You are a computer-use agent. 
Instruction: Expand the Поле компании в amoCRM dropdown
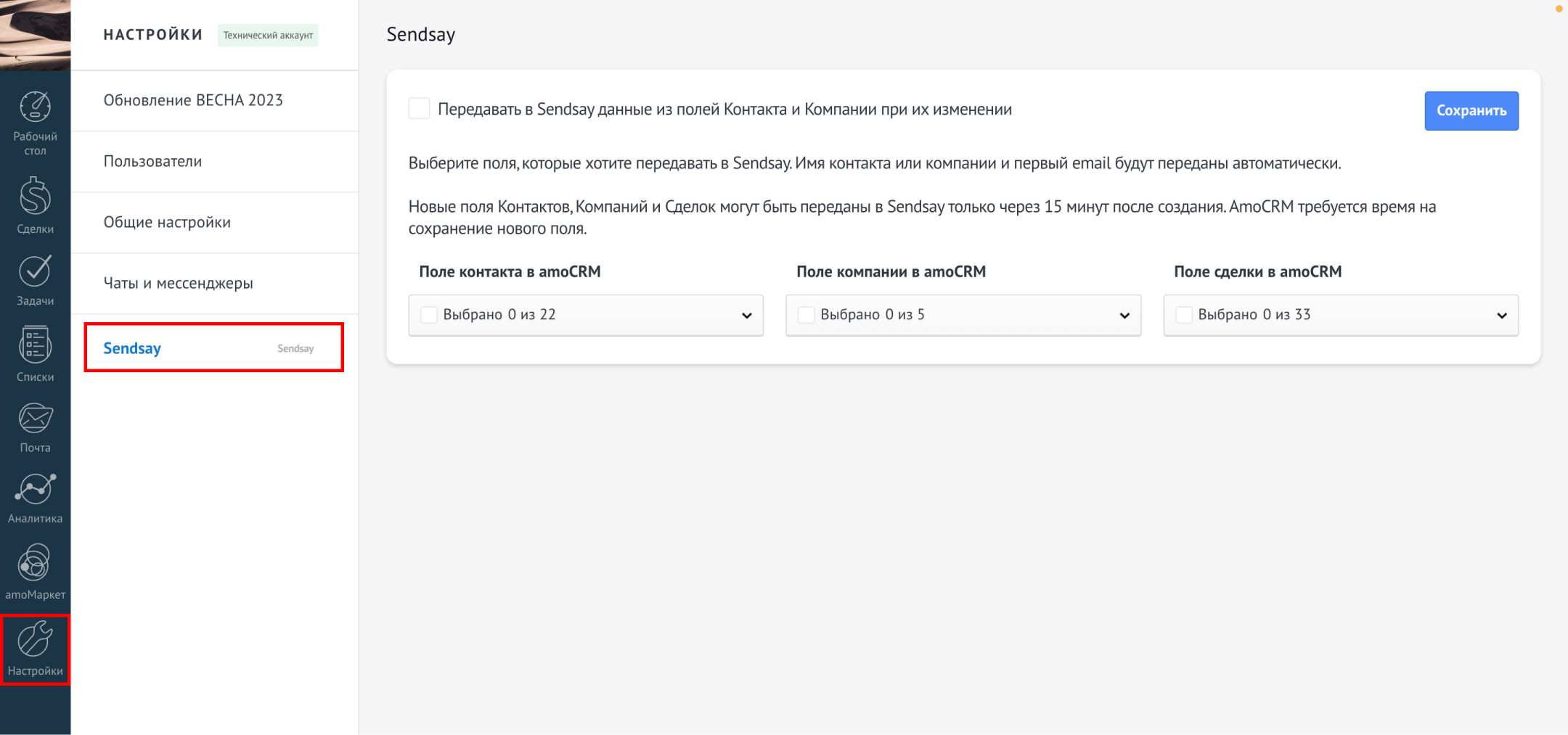[x=1124, y=316]
